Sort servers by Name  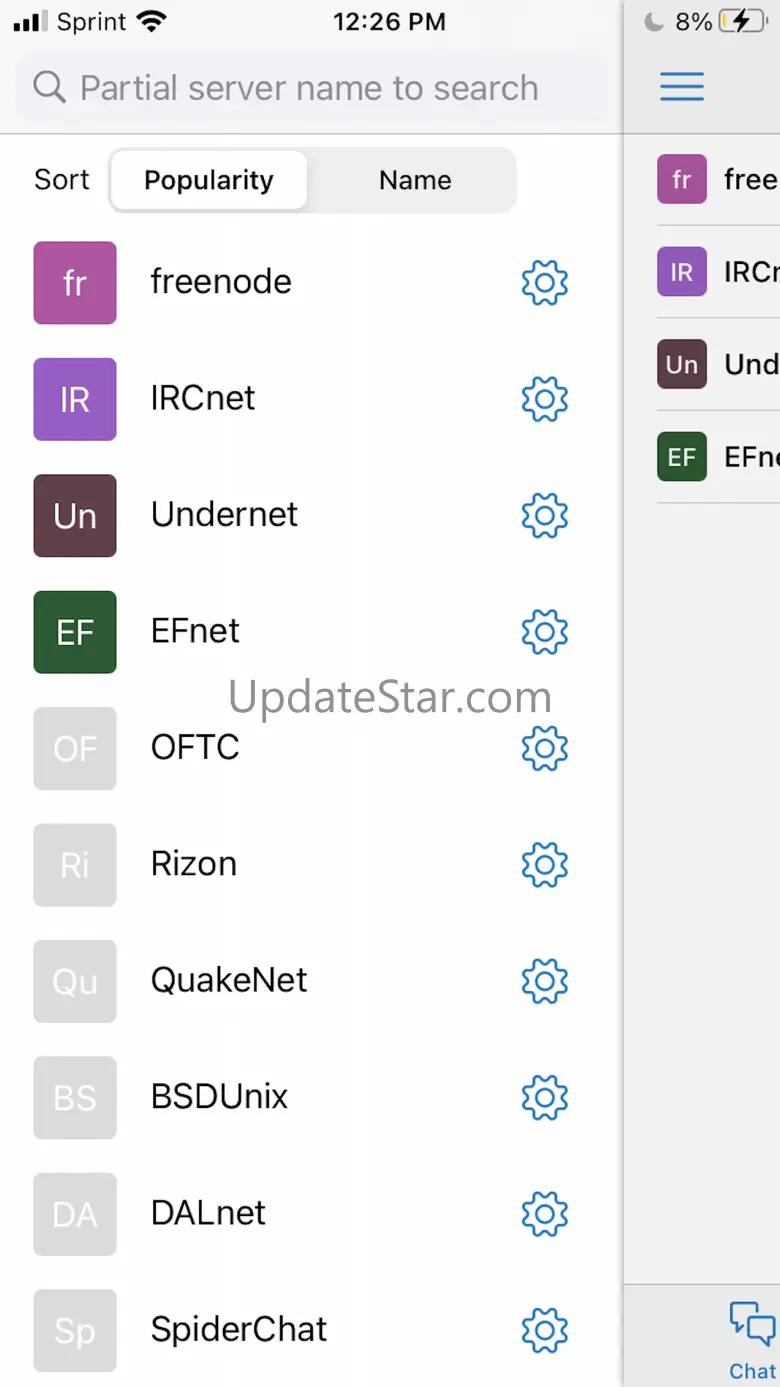(x=415, y=180)
